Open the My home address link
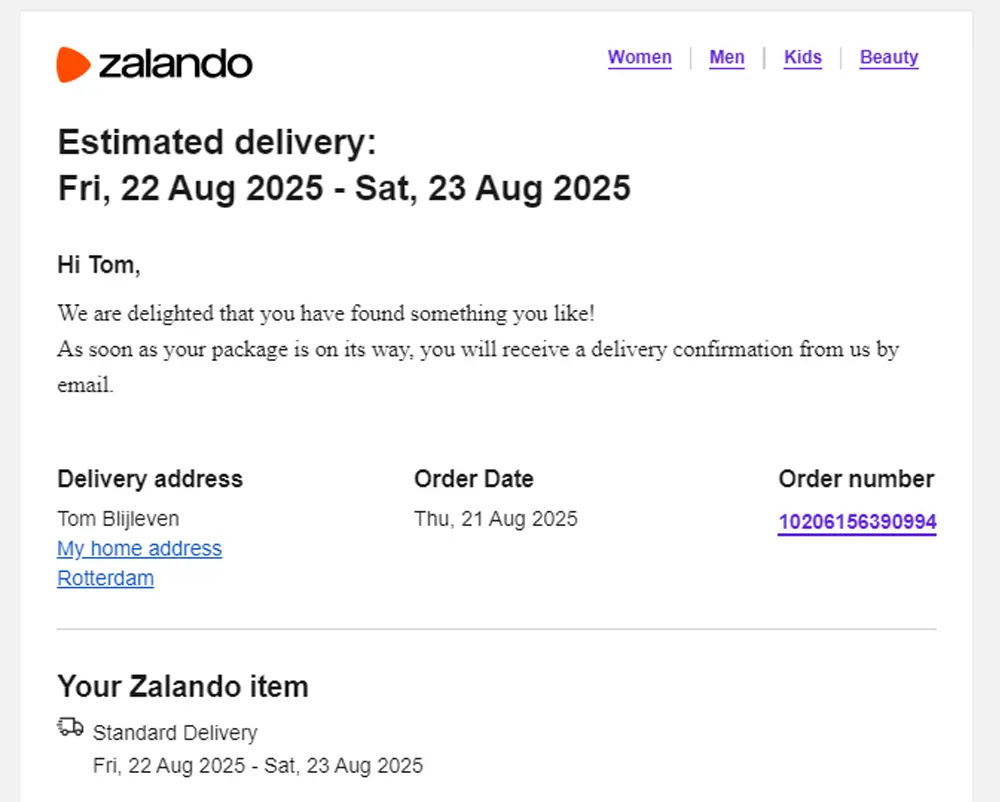The height and width of the screenshot is (802, 1000). pos(139,548)
